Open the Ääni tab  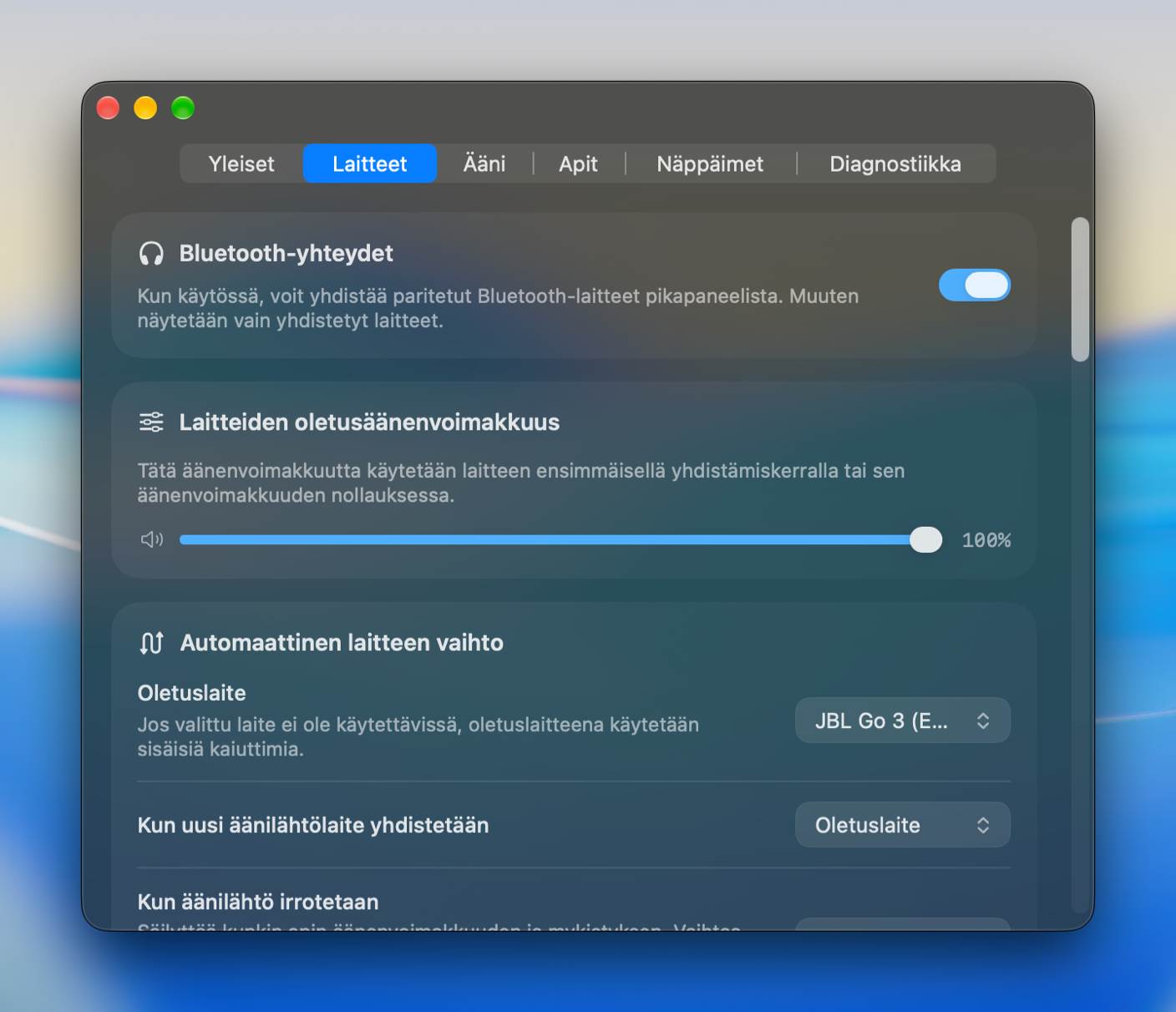click(x=484, y=164)
